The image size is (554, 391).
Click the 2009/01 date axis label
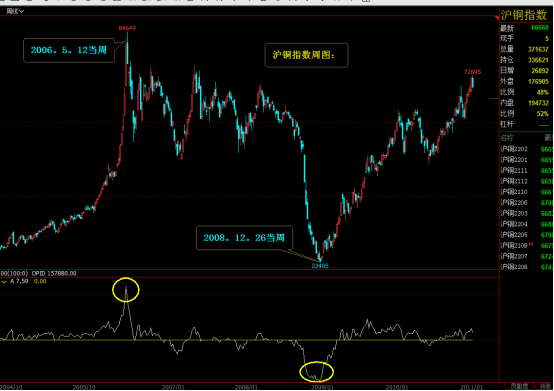coord(322,387)
